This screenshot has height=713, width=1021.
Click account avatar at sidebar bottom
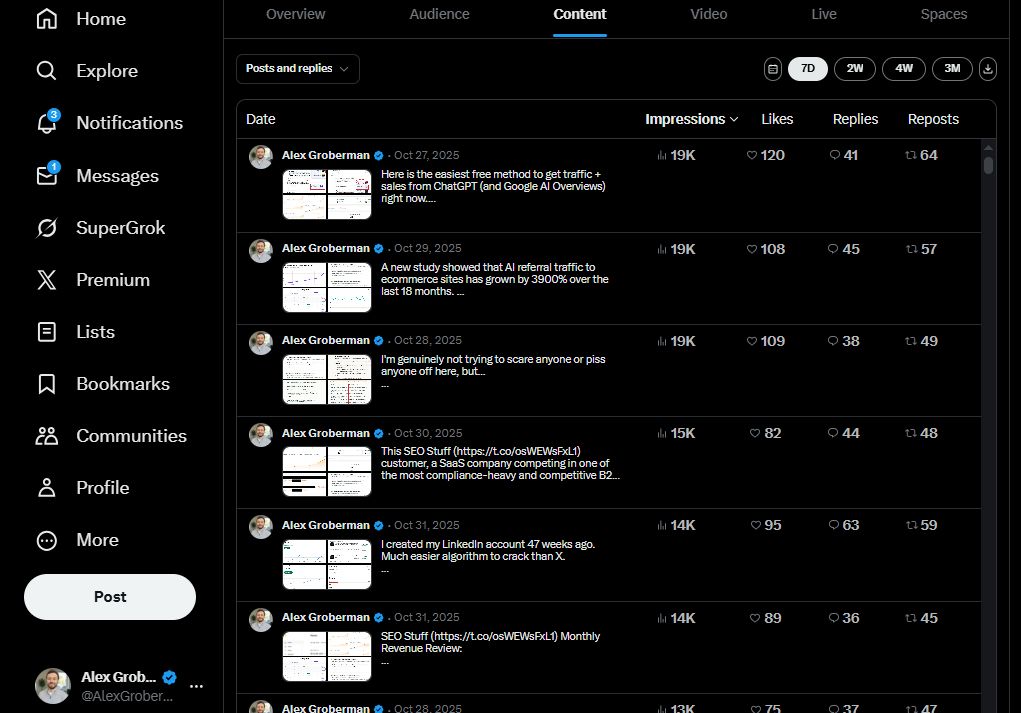(x=52, y=686)
